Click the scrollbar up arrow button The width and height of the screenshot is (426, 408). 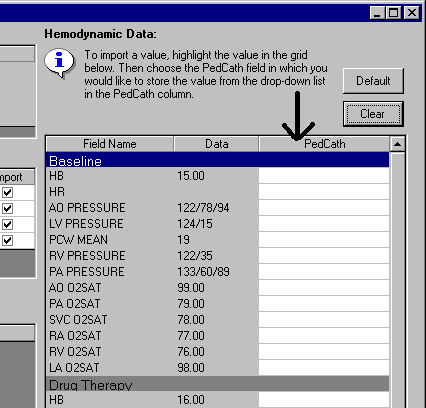(x=397, y=144)
